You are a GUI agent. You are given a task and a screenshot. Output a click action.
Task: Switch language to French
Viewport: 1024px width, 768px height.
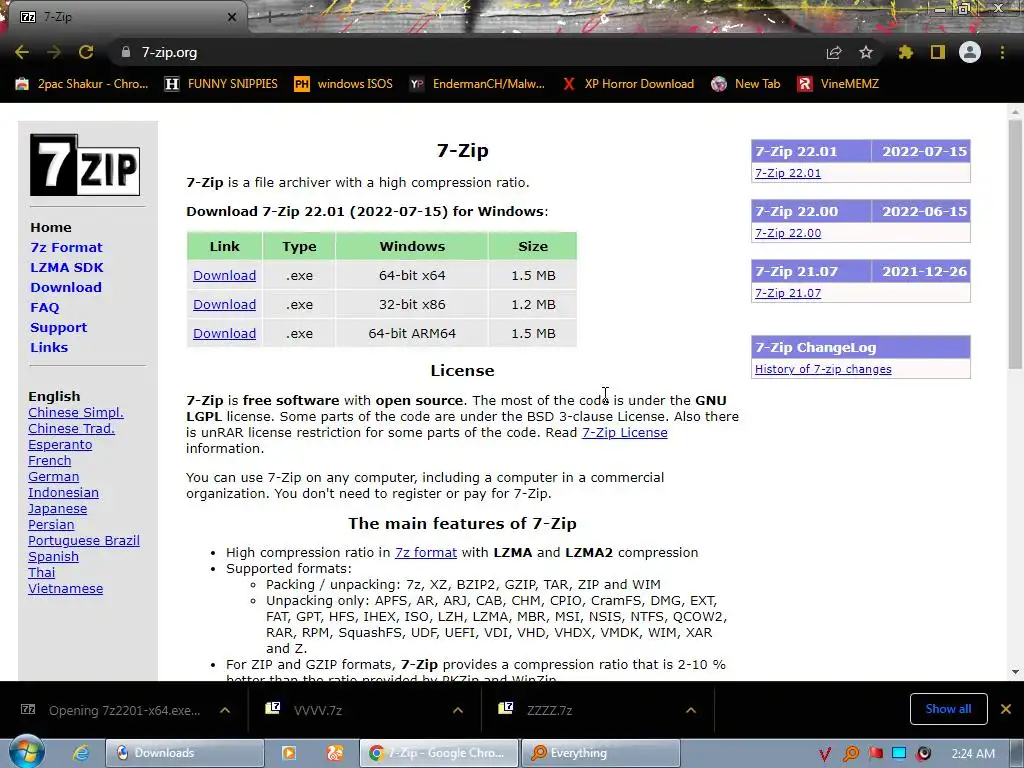(x=50, y=460)
